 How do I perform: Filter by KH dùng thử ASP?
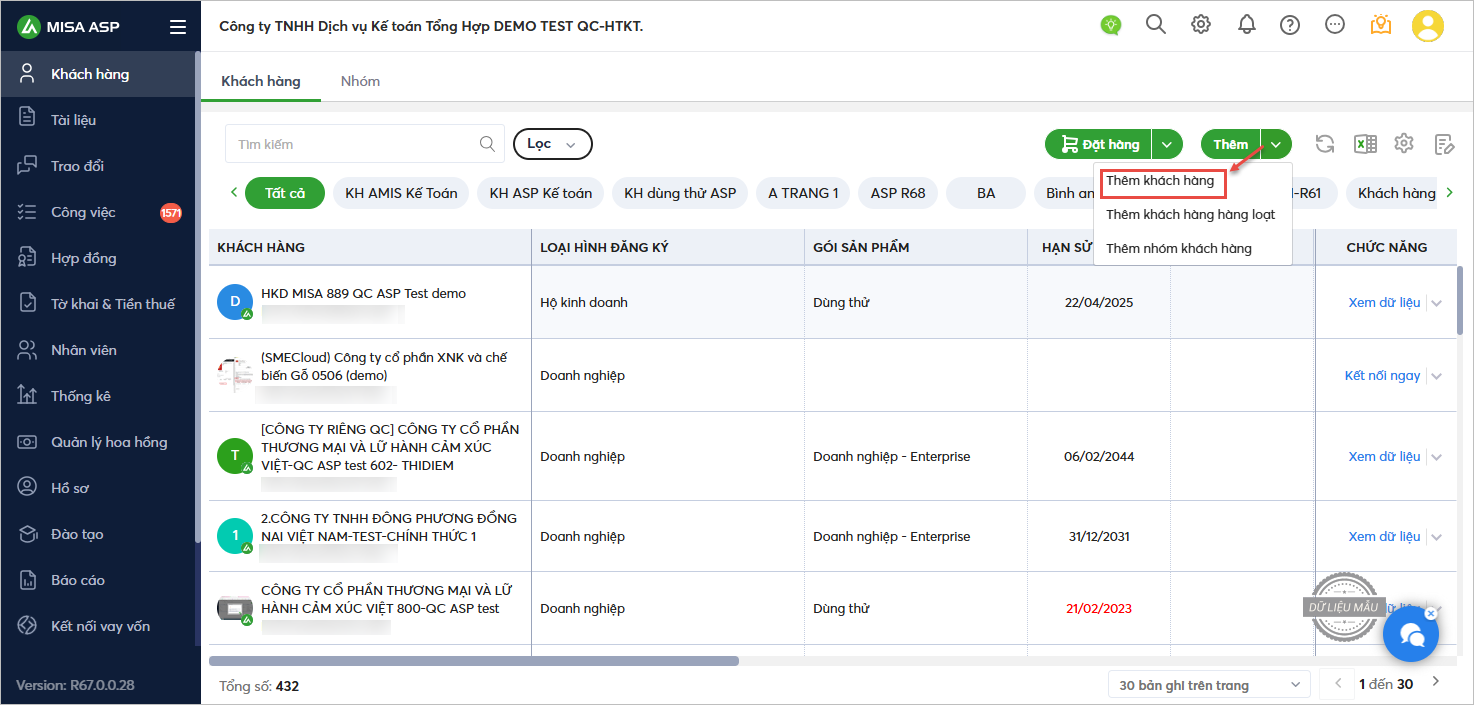click(x=680, y=193)
